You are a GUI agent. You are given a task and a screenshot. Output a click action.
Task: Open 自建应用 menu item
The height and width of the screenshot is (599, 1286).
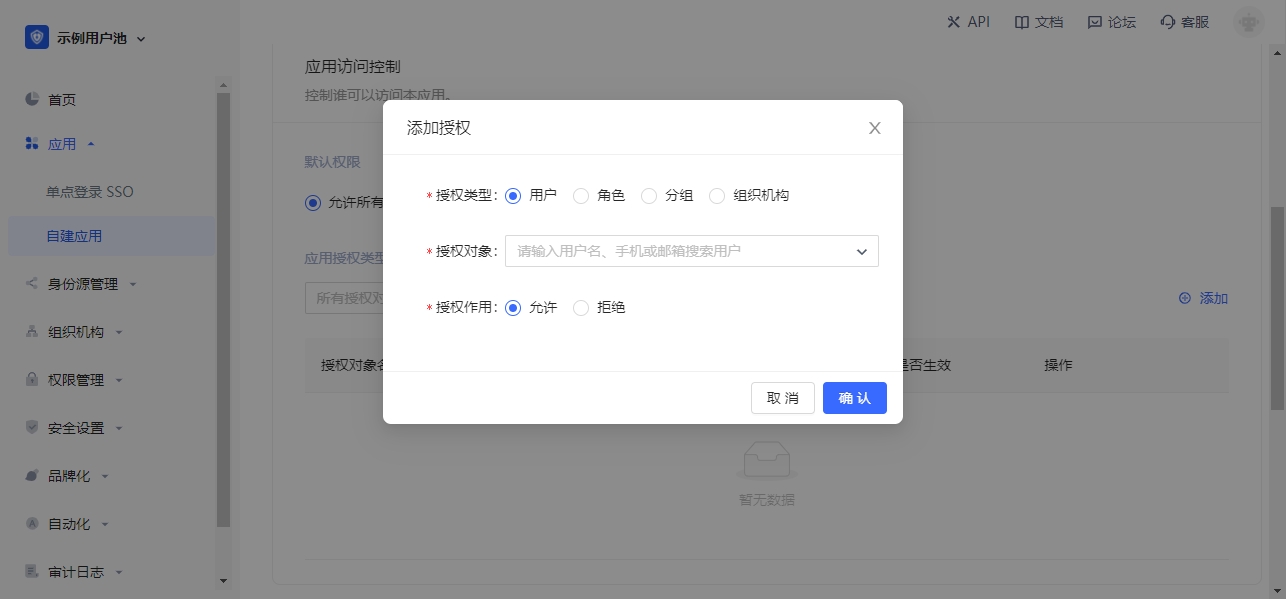tap(74, 236)
